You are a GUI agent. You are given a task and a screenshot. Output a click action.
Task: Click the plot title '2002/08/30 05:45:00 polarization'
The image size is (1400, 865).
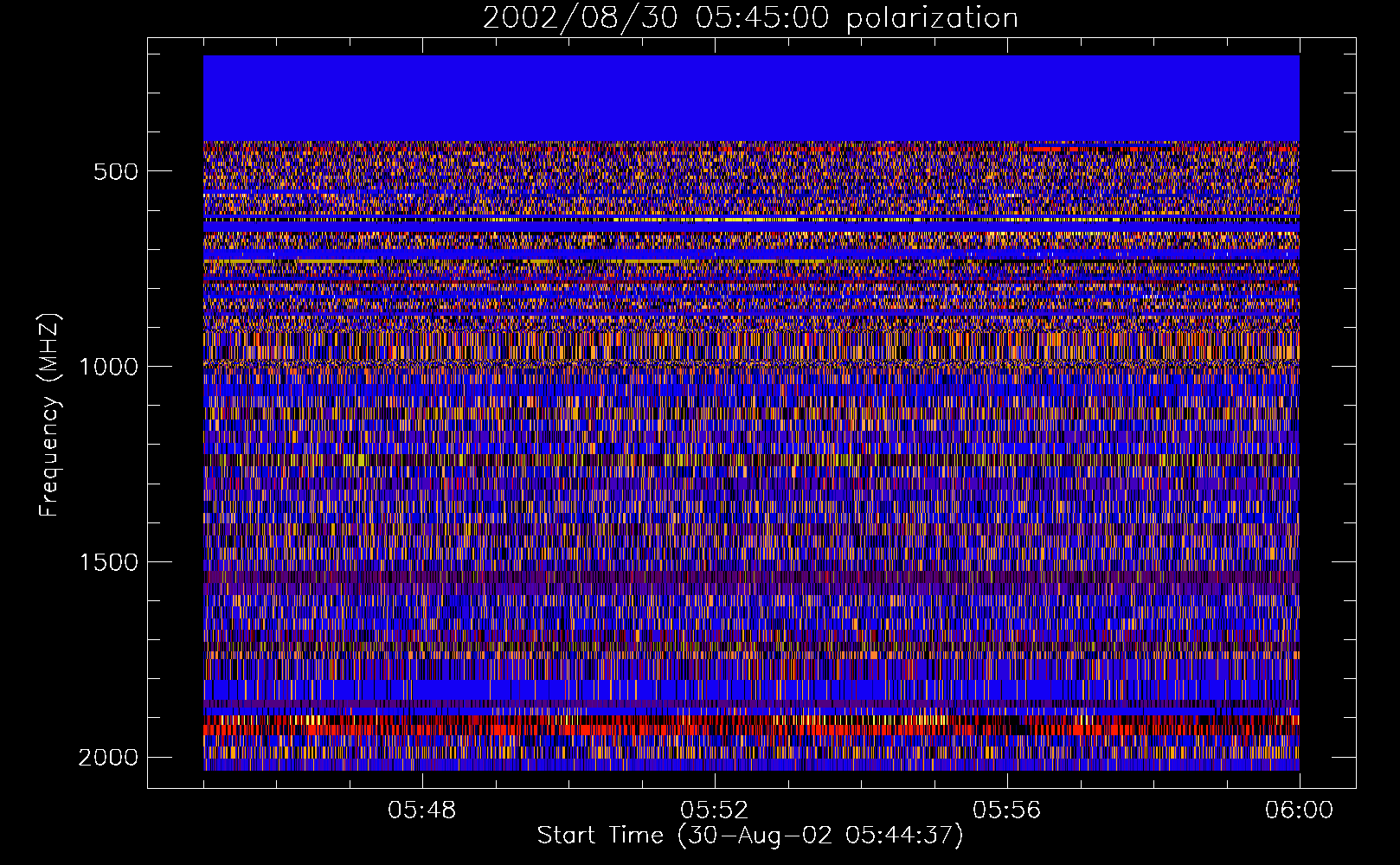coord(750,18)
